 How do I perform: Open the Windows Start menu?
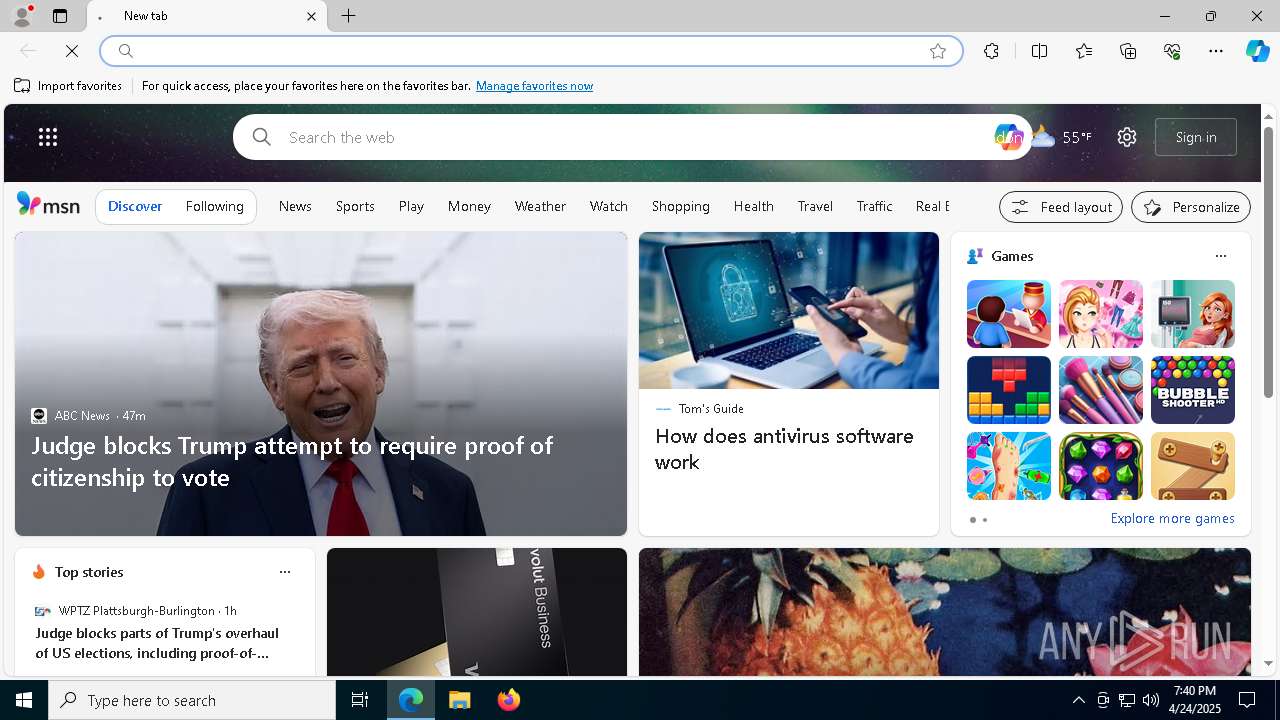pos(24,700)
